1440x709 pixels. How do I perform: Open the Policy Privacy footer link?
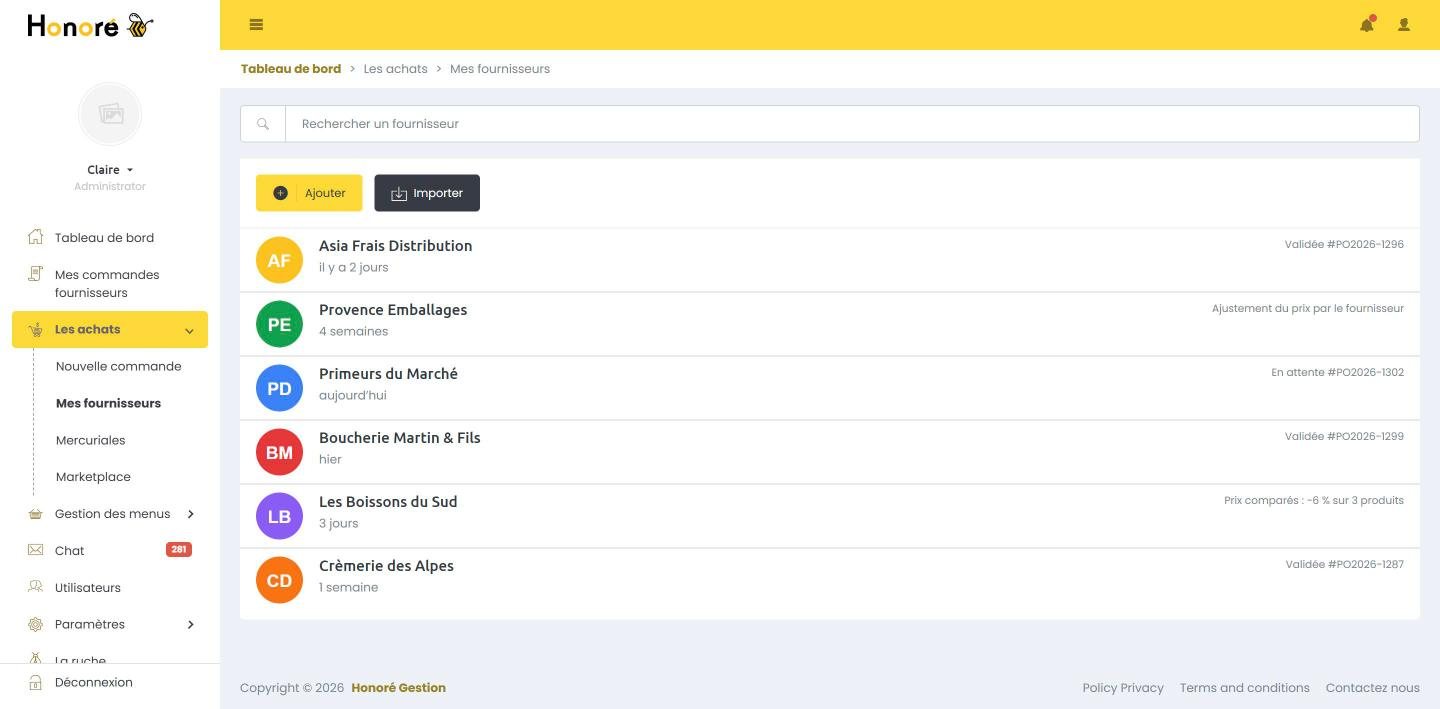click(1123, 688)
